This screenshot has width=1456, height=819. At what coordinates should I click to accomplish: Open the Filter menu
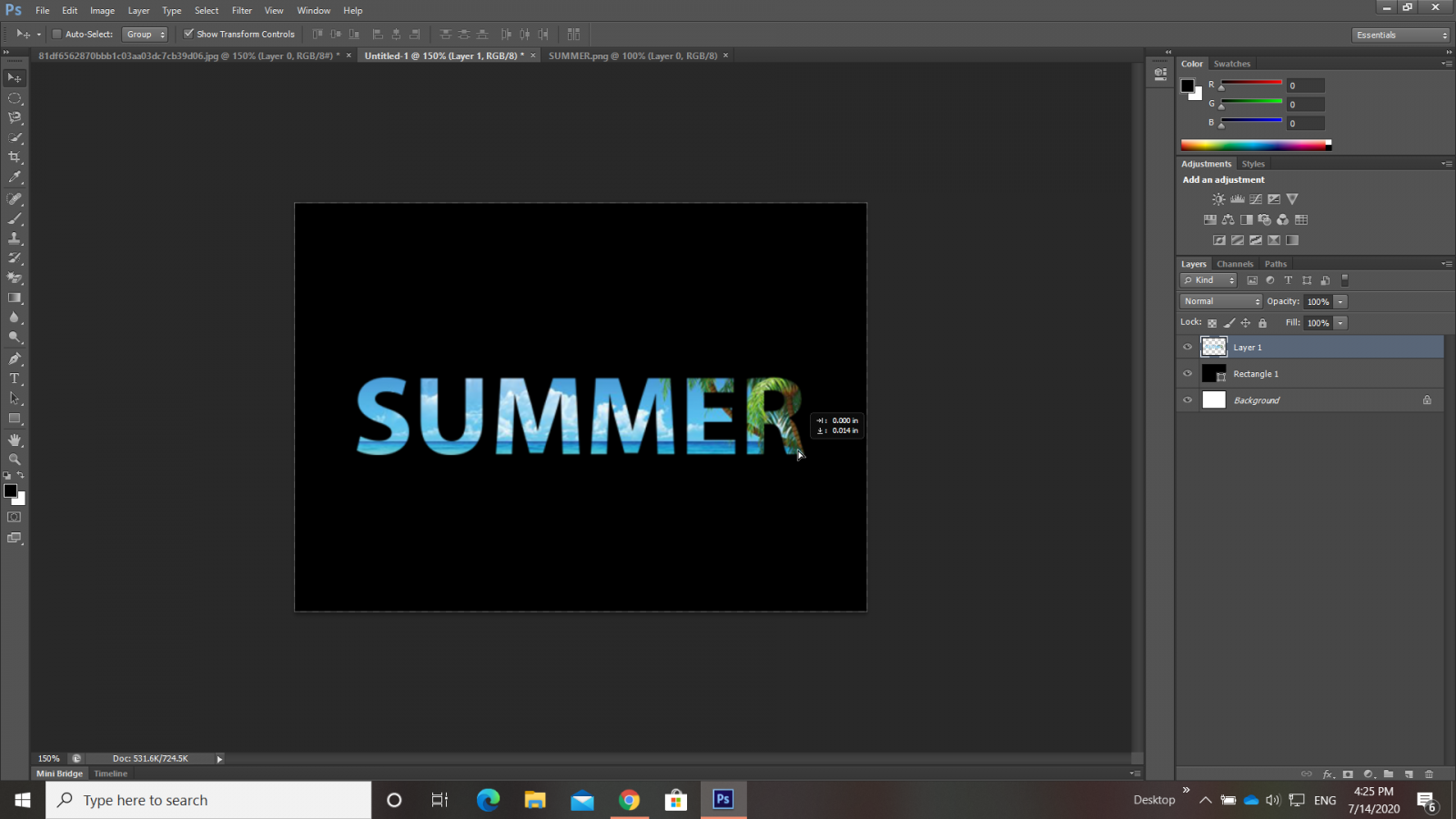(241, 10)
